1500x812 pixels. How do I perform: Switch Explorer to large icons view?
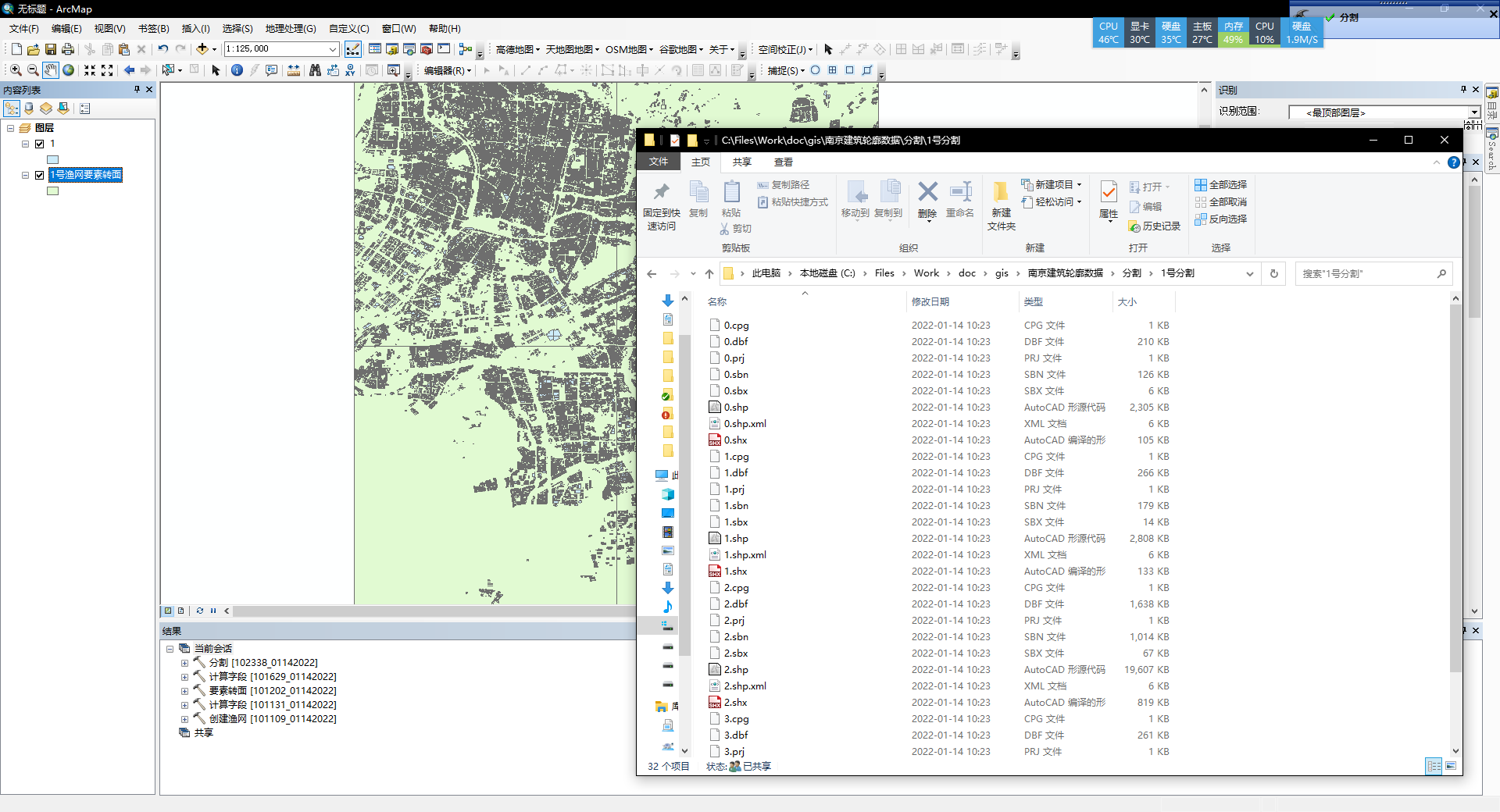coord(1451,766)
